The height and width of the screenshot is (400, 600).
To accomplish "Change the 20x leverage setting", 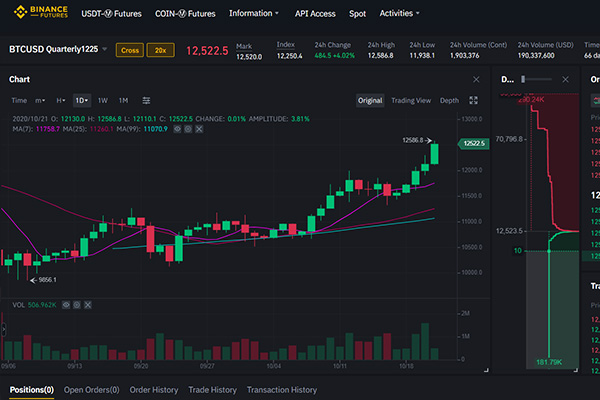I will point(160,50).
